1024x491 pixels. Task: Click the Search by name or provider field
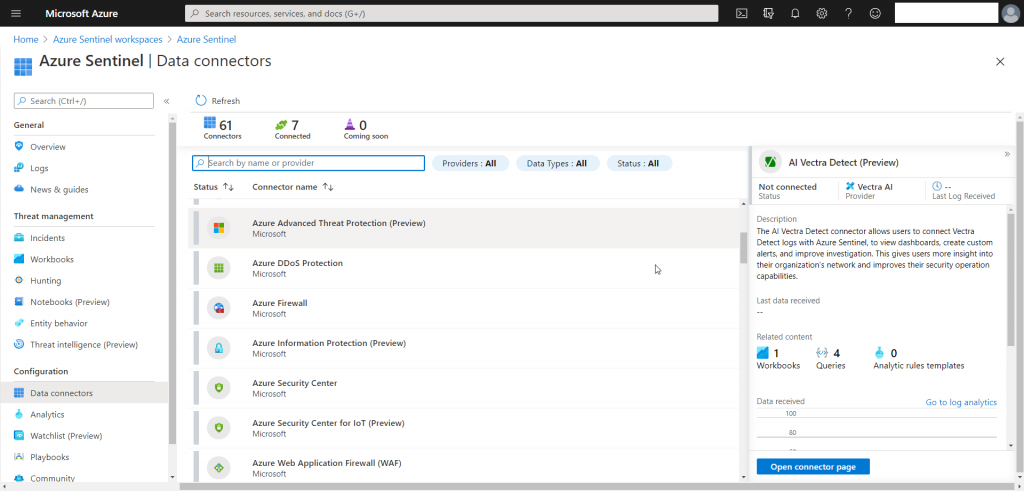tap(308, 163)
